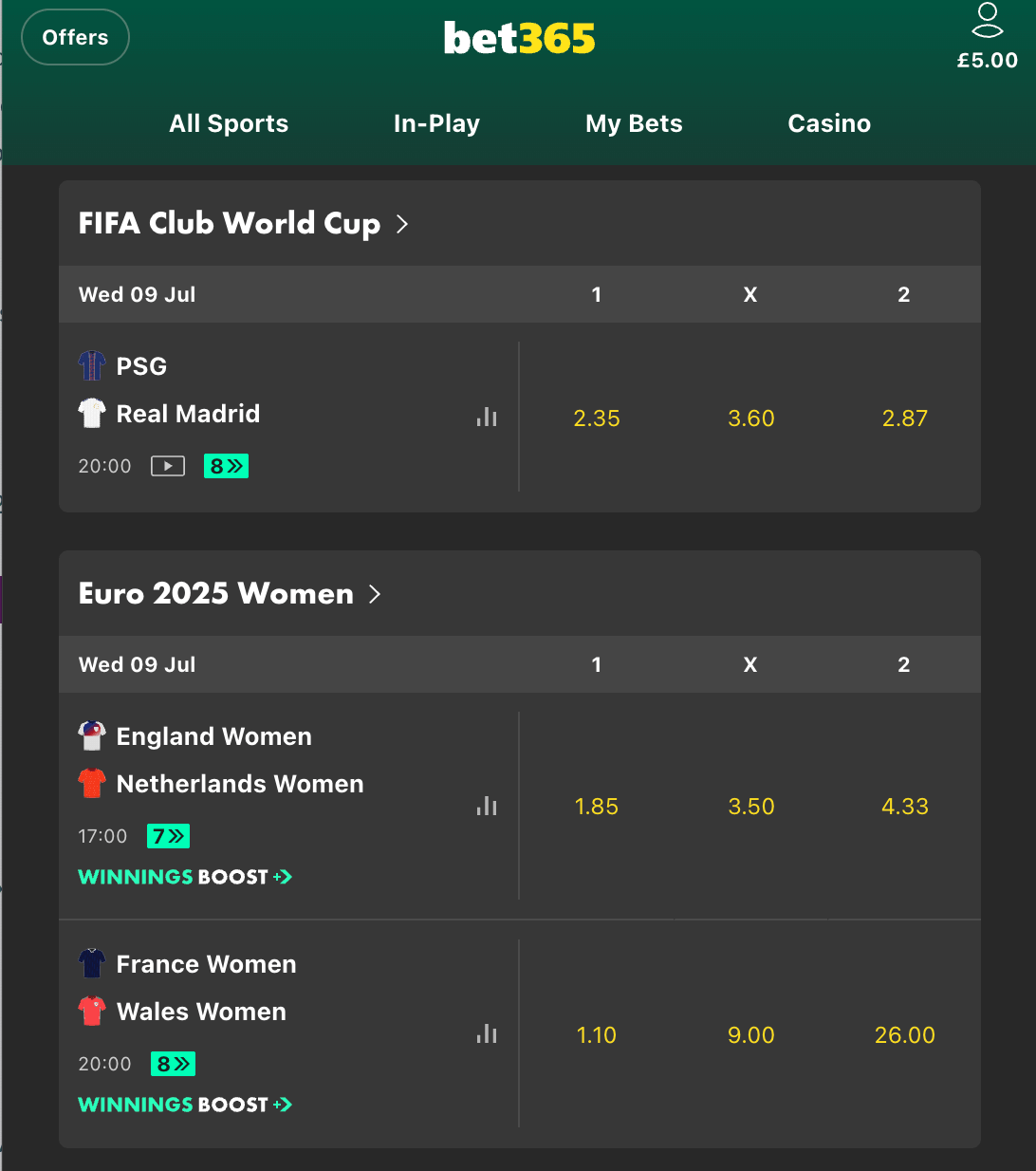Screen dimensions: 1036x1171
Task: Open stats icon for England vs Netherlands Women
Action: click(x=487, y=806)
